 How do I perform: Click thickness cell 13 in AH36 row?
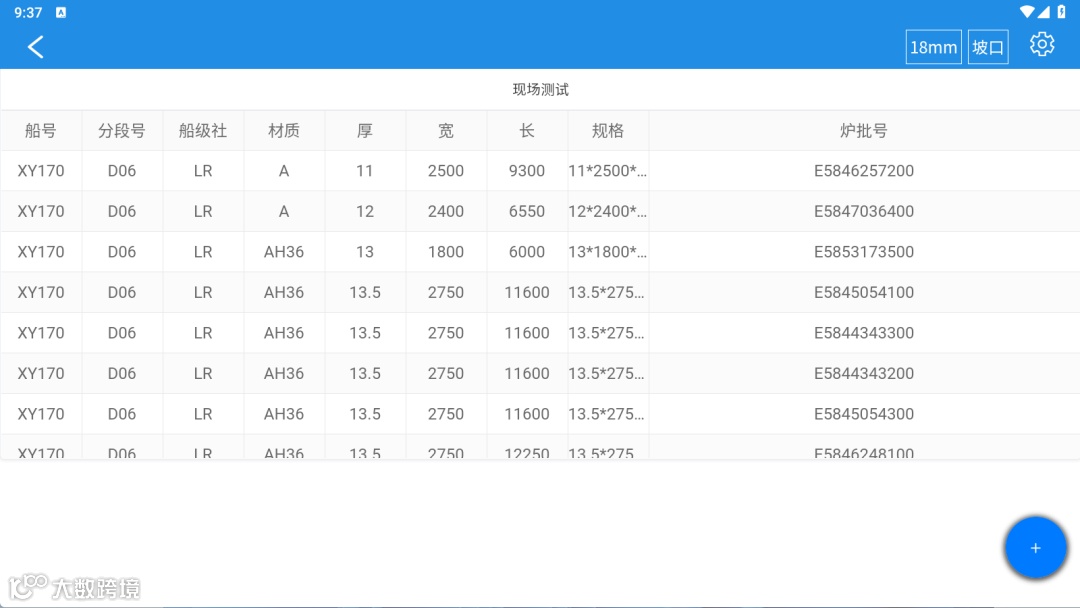coord(365,252)
